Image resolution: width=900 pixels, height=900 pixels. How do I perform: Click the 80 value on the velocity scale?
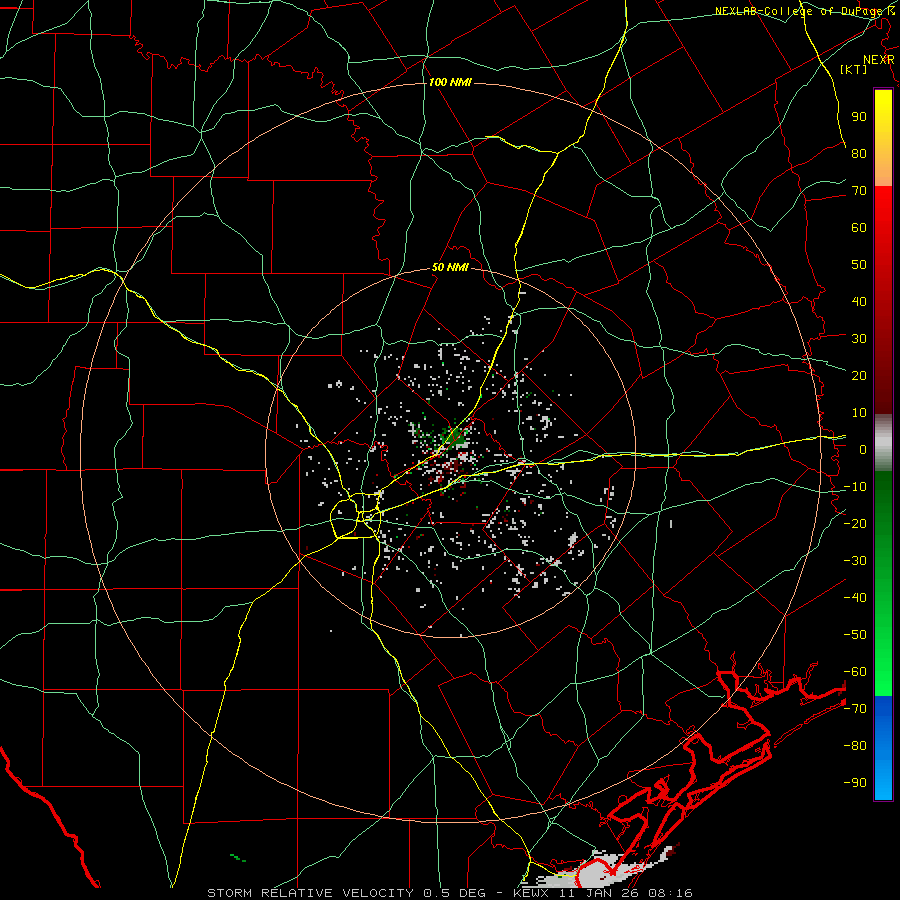coord(859,153)
